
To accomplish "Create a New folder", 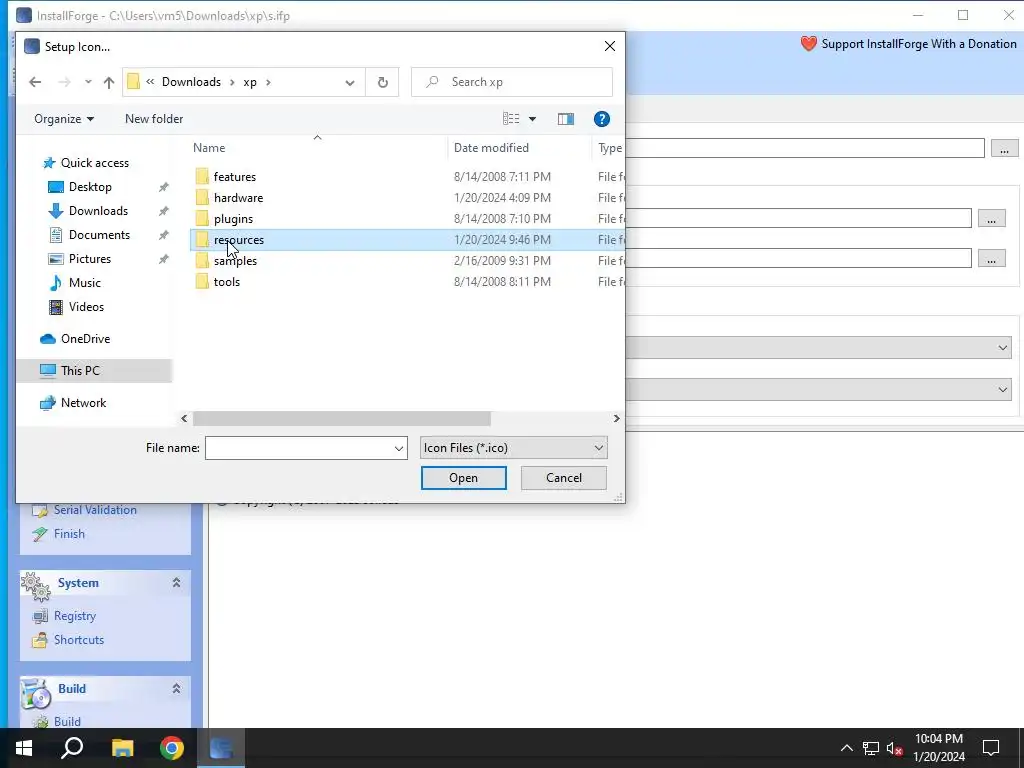I will (x=154, y=119).
